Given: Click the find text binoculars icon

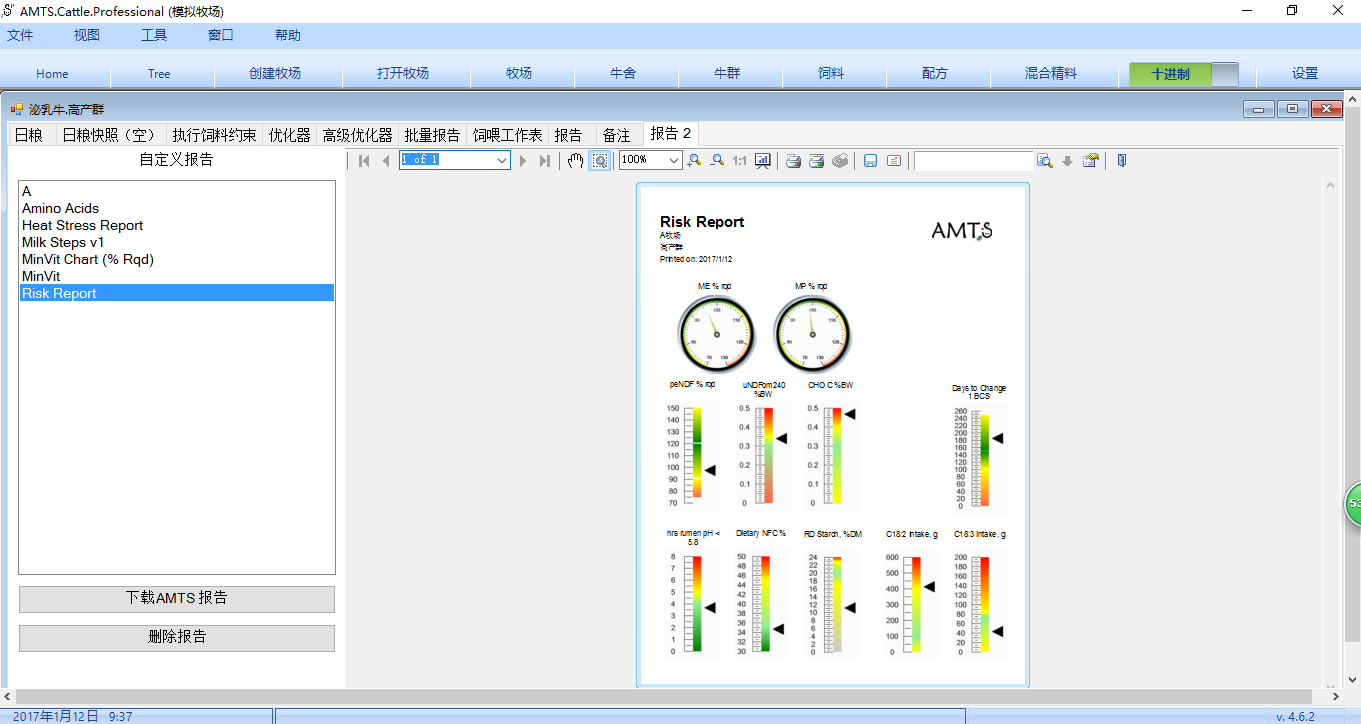Looking at the screenshot, I should click(x=1045, y=160).
